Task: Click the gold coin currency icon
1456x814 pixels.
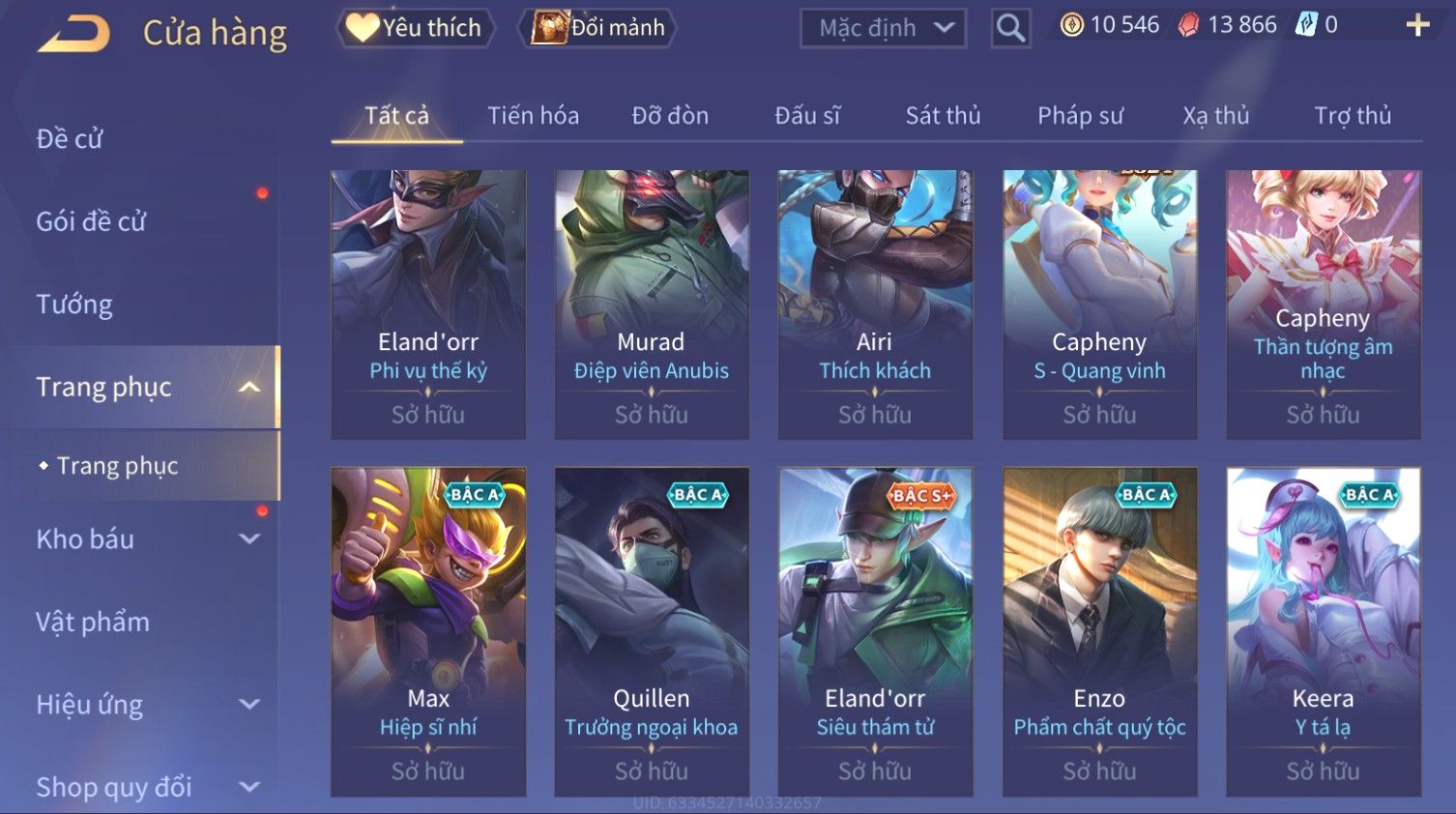Action: 1071,25
